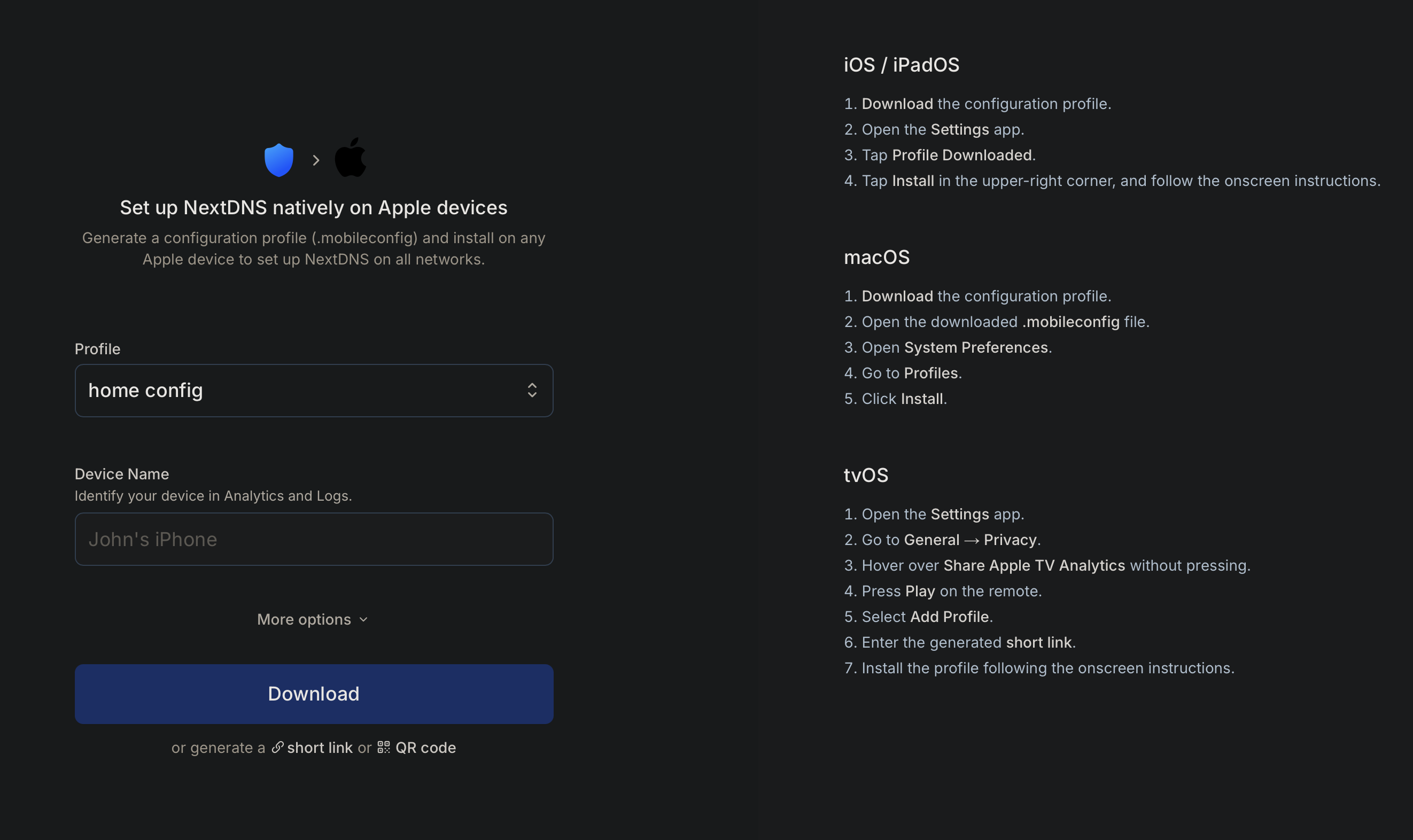Collapse the More options section
Image resolution: width=1413 pixels, height=840 pixels.
[x=314, y=619]
